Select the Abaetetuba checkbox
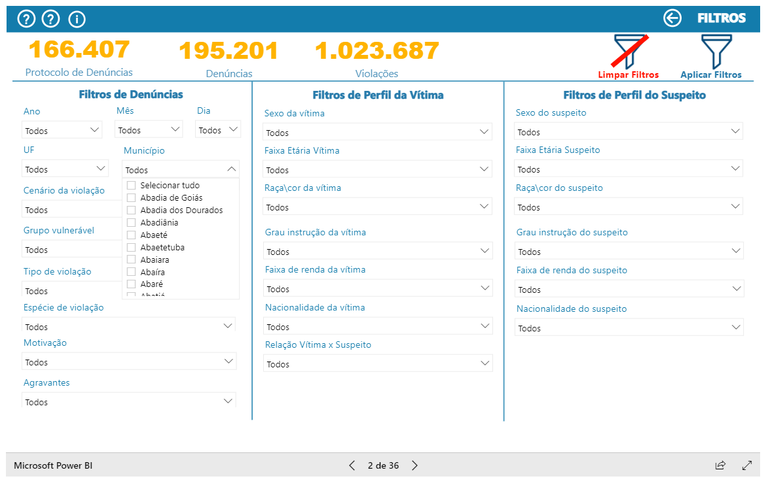 pos(131,247)
